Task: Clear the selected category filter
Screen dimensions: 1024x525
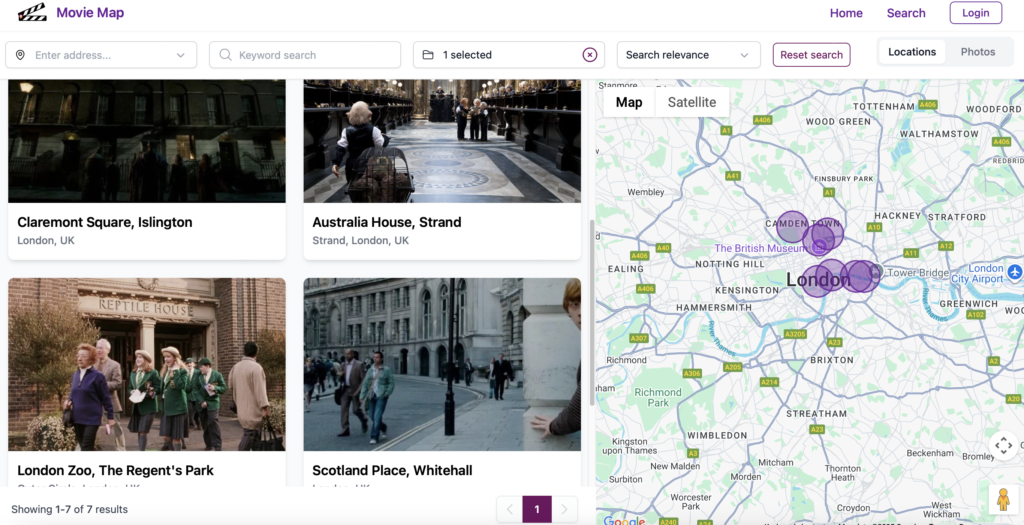Action: [590, 55]
